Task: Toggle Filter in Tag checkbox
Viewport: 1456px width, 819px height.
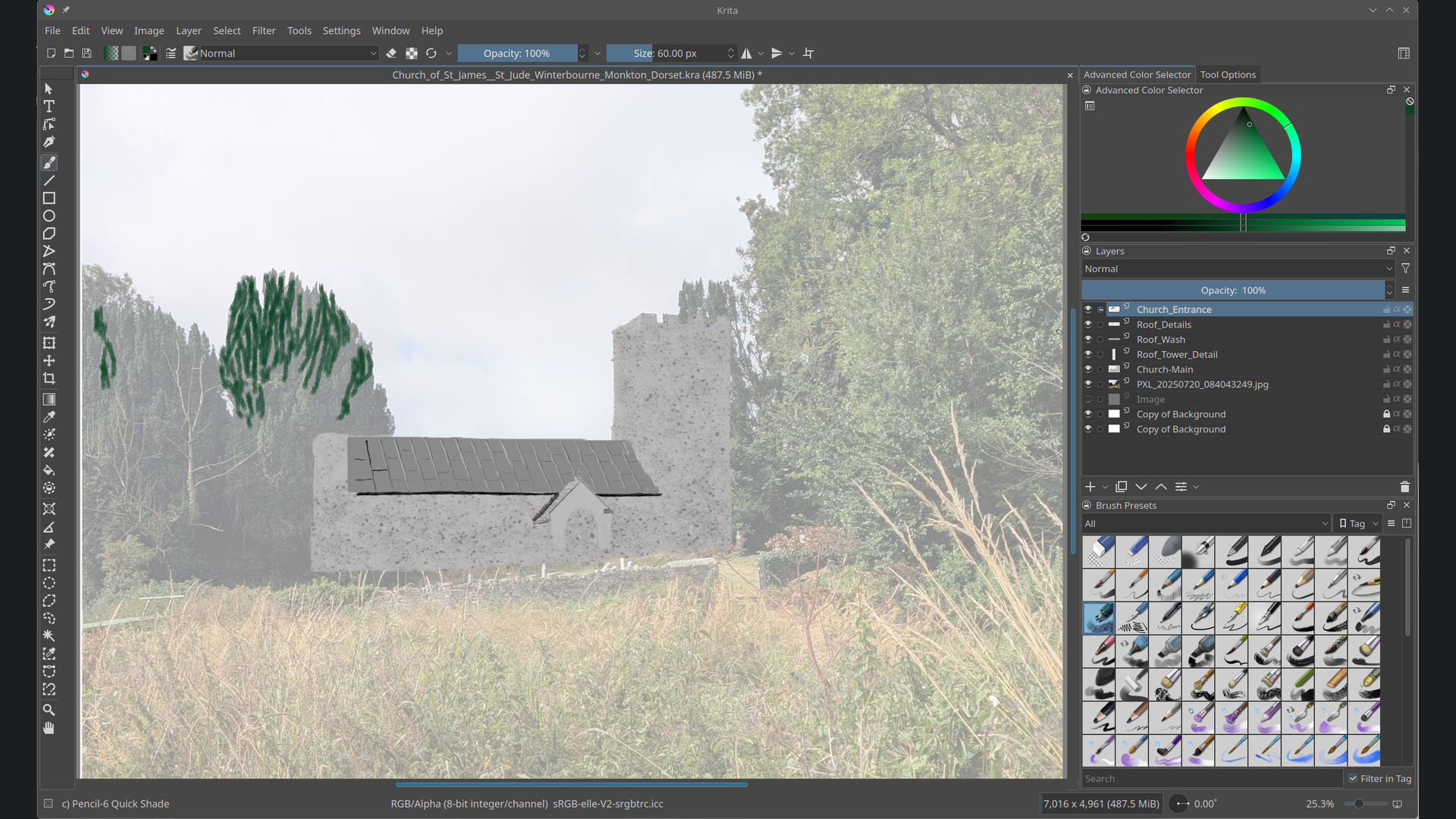Action: click(1354, 779)
